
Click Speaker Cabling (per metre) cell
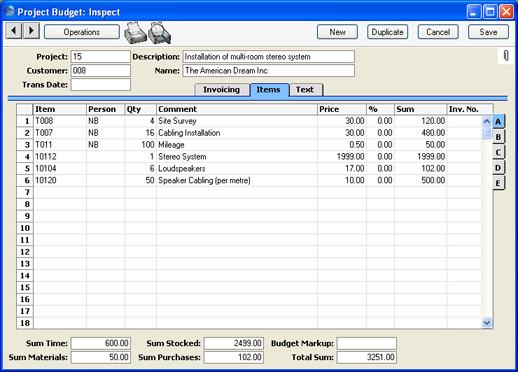(x=237, y=180)
